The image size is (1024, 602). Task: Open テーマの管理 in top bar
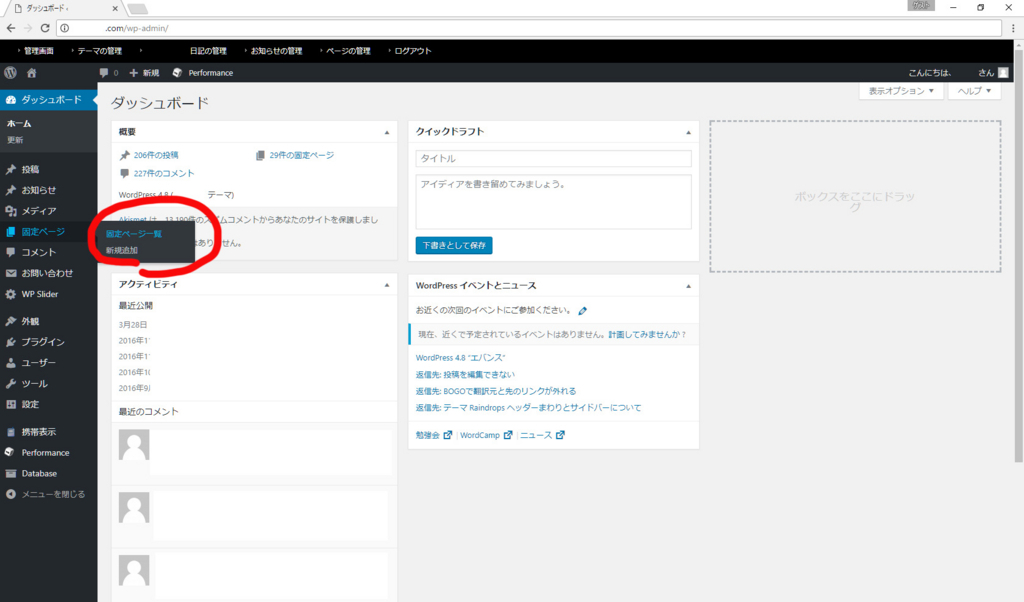(x=99, y=51)
